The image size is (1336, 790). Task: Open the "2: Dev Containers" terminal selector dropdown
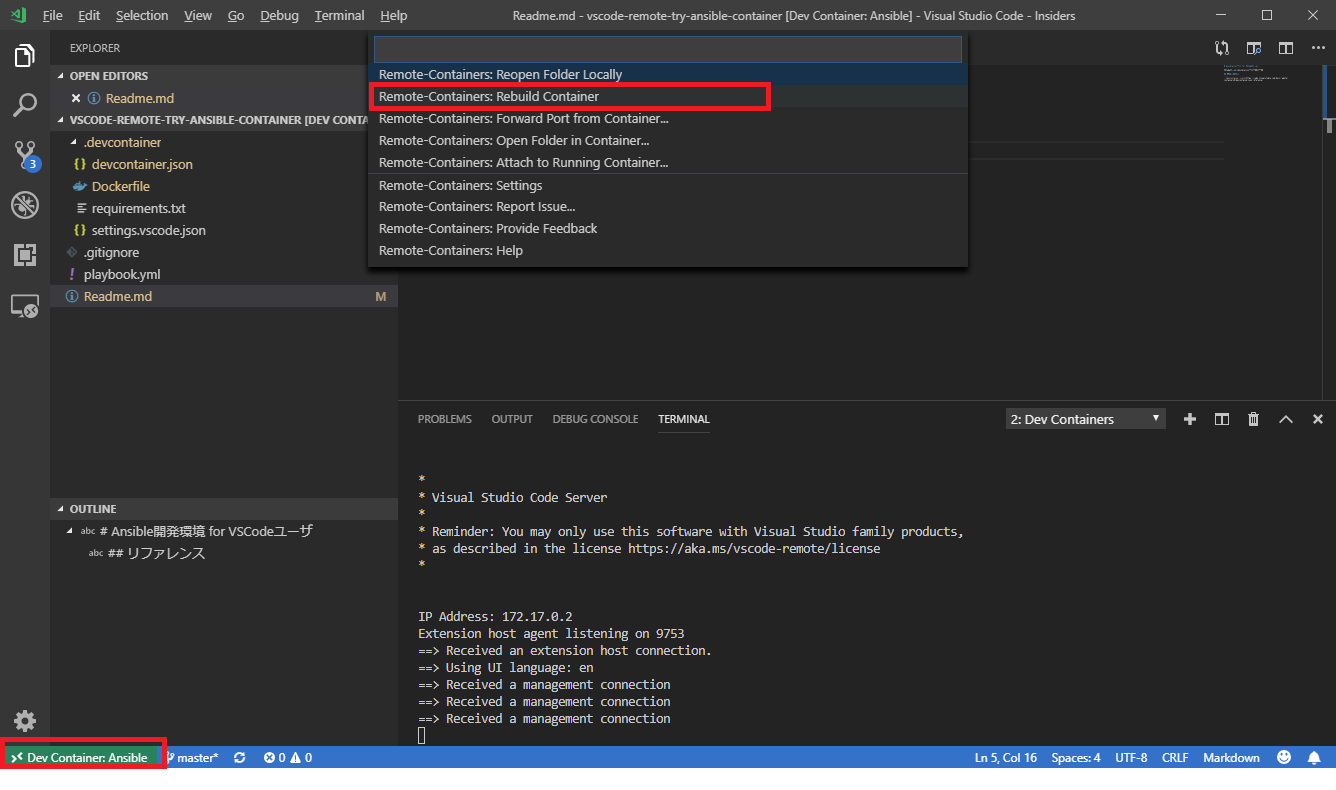coord(1085,418)
